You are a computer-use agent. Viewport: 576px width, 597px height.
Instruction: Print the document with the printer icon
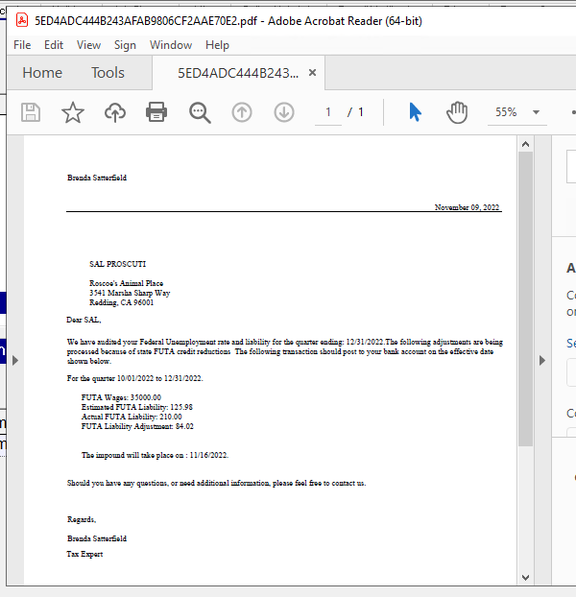pyautogui.click(x=156, y=112)
